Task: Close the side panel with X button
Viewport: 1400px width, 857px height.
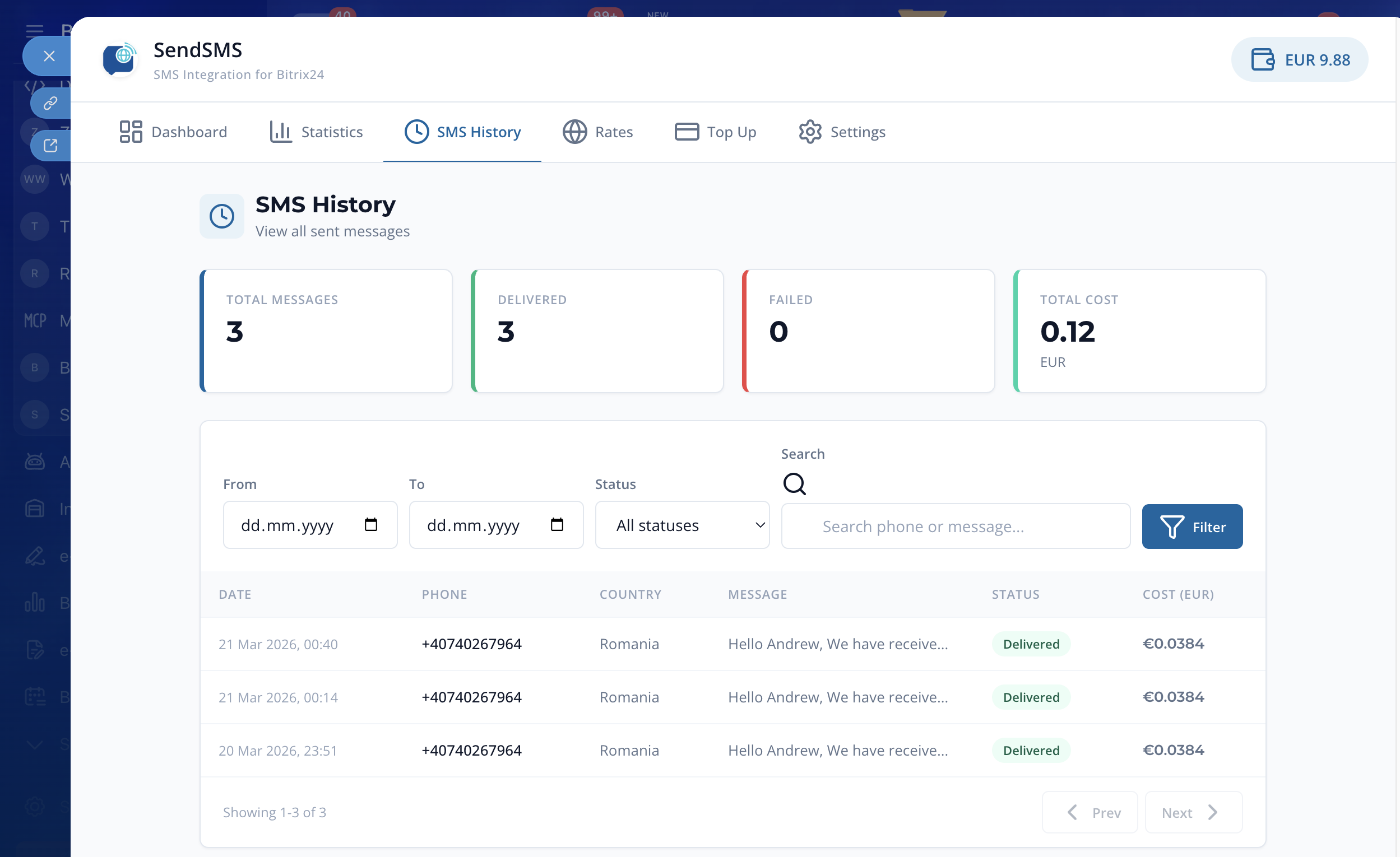Action: [x=49, y=56]
